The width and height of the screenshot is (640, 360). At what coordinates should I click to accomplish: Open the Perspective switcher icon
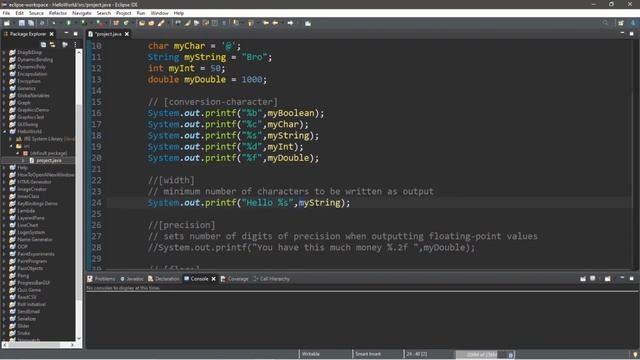621,23
